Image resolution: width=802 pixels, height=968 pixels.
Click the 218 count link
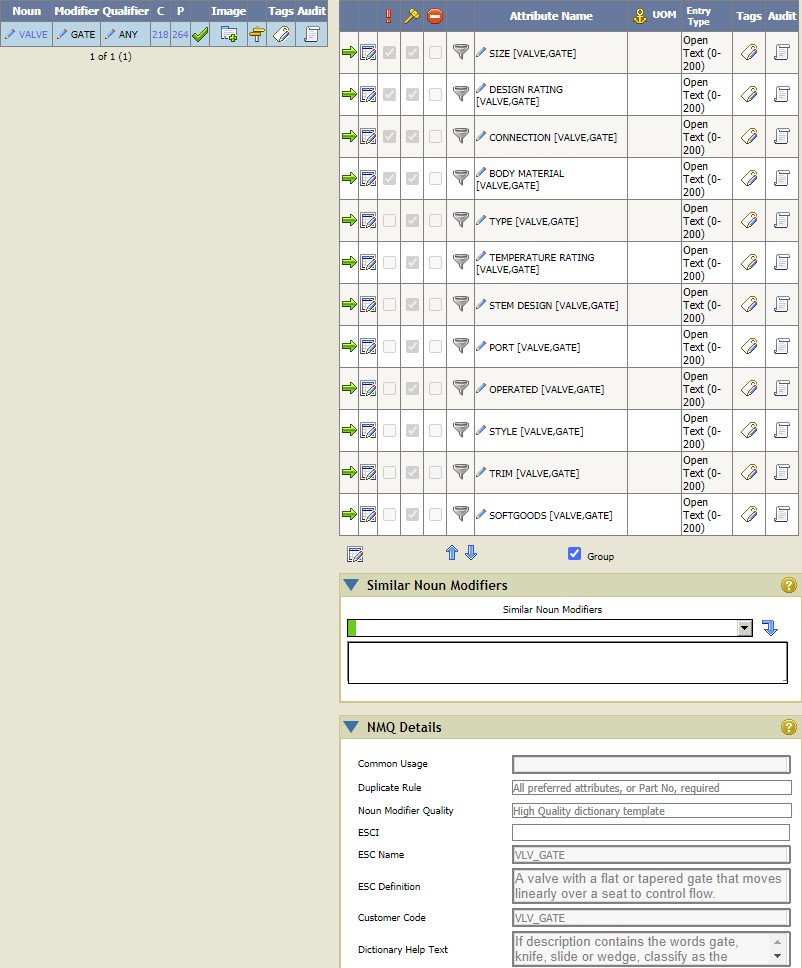click(x=160, y=34)
